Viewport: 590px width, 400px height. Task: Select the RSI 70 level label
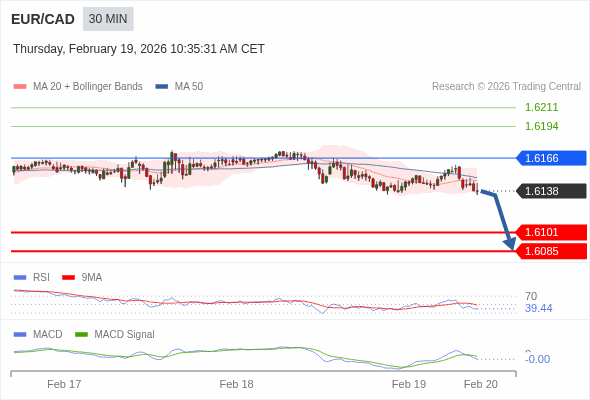[x=531, y=296]
